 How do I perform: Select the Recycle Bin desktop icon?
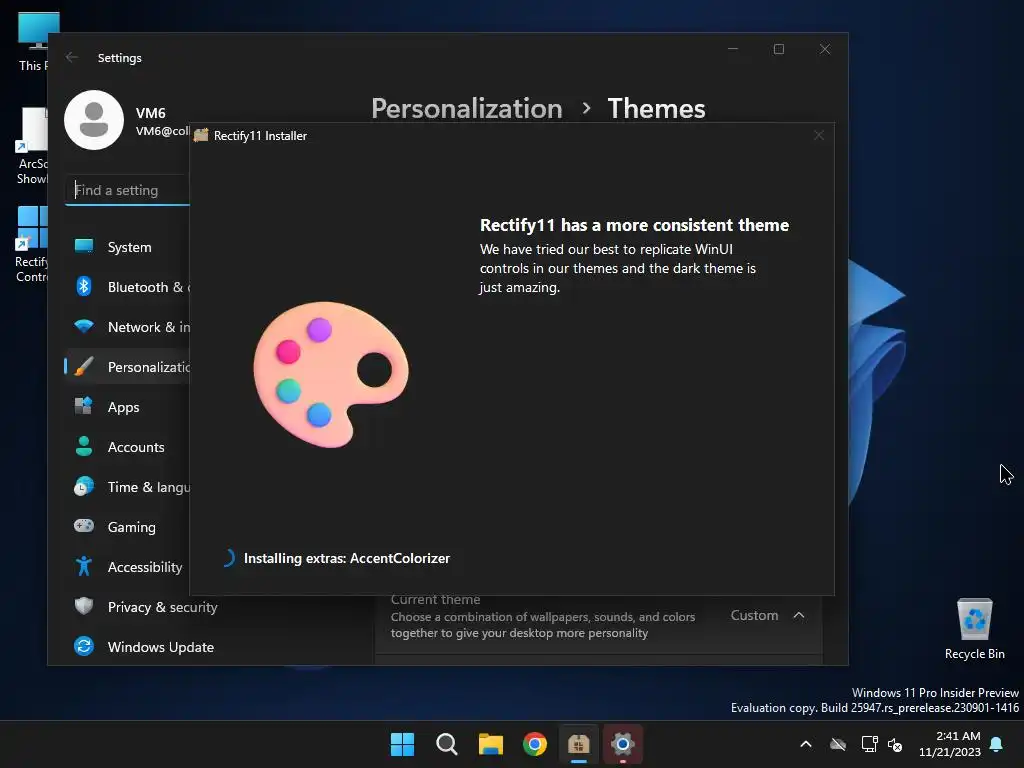click(x=974, y=628)
